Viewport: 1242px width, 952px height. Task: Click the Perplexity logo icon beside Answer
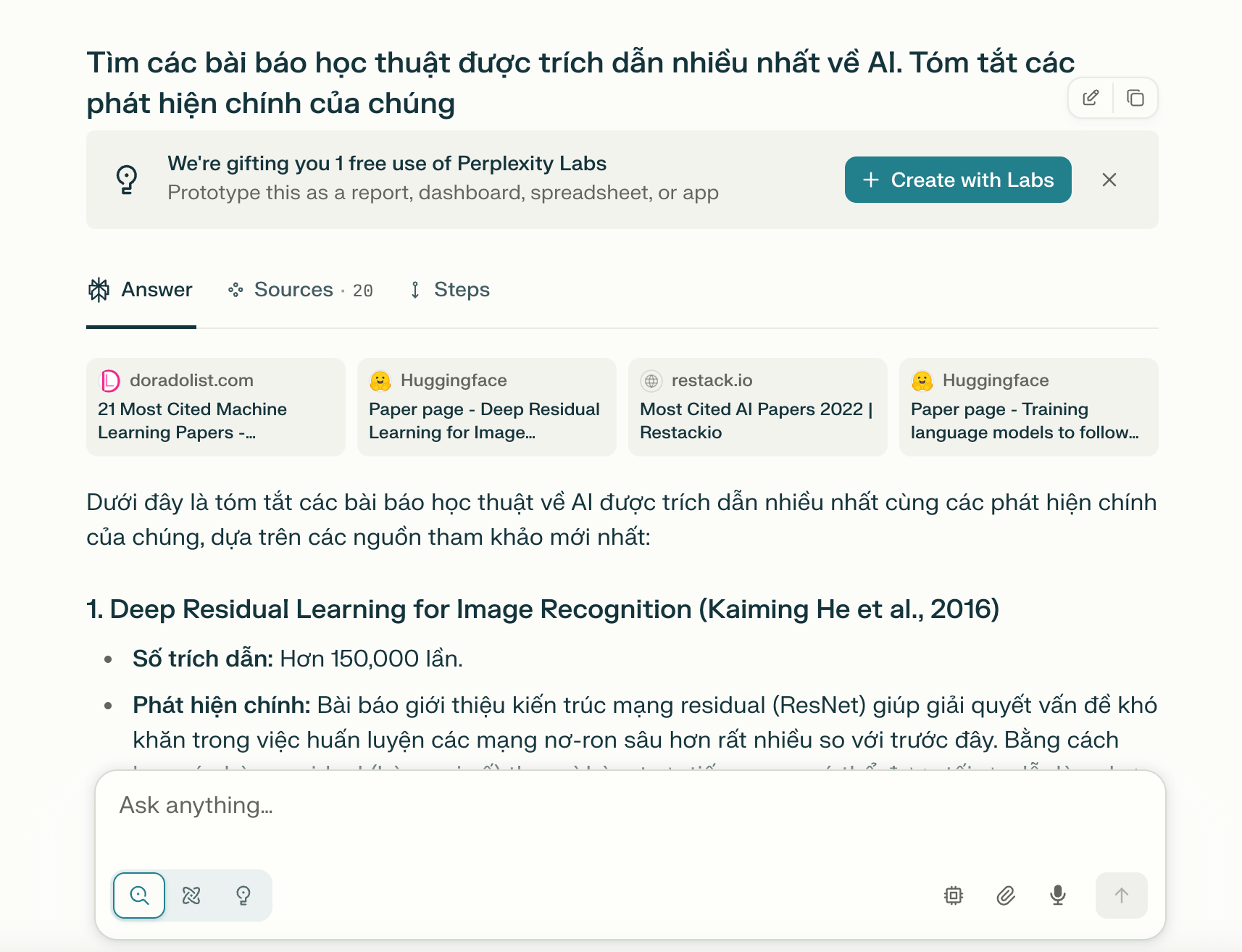coord(99,290)
